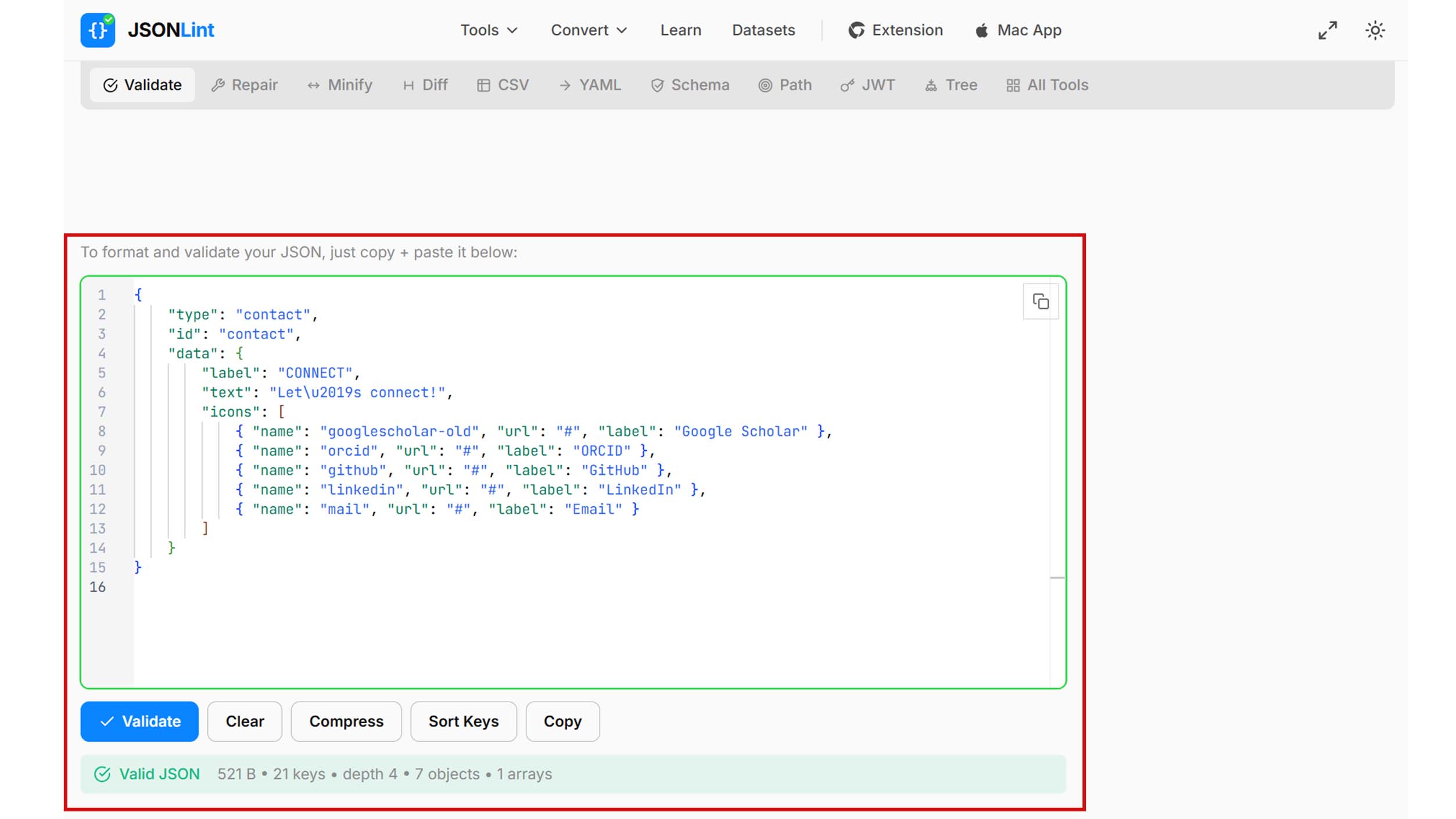Switch to the Tree tab
This screenshot has width=1456, height=819.
951,85
